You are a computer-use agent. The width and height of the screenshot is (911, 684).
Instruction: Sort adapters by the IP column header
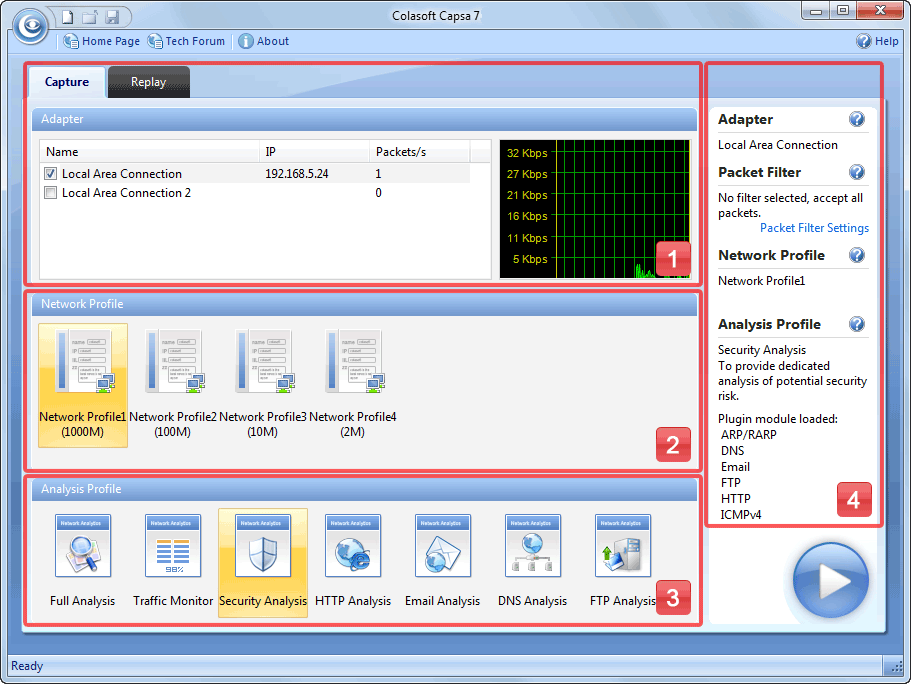tap(314, 152)
